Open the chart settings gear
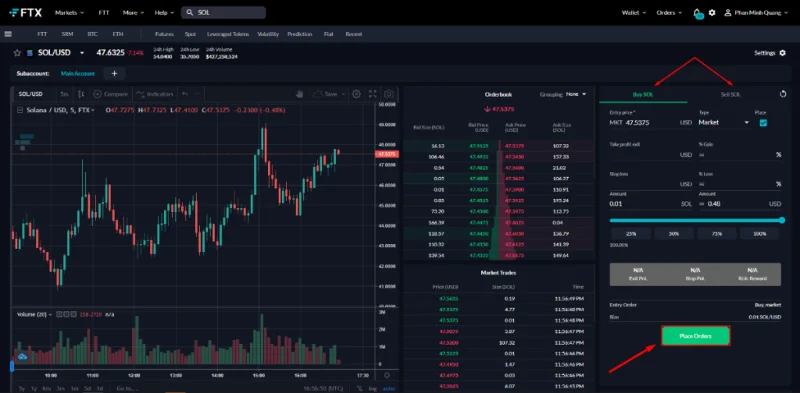800x393 pixels. point(356,94)
